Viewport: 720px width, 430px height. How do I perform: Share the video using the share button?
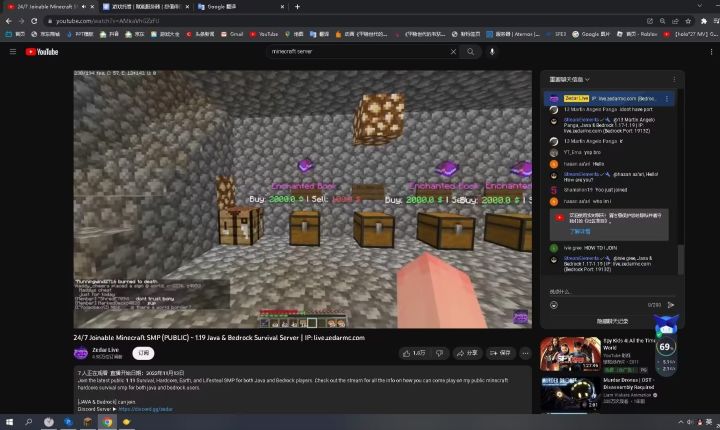coord(467,353)
